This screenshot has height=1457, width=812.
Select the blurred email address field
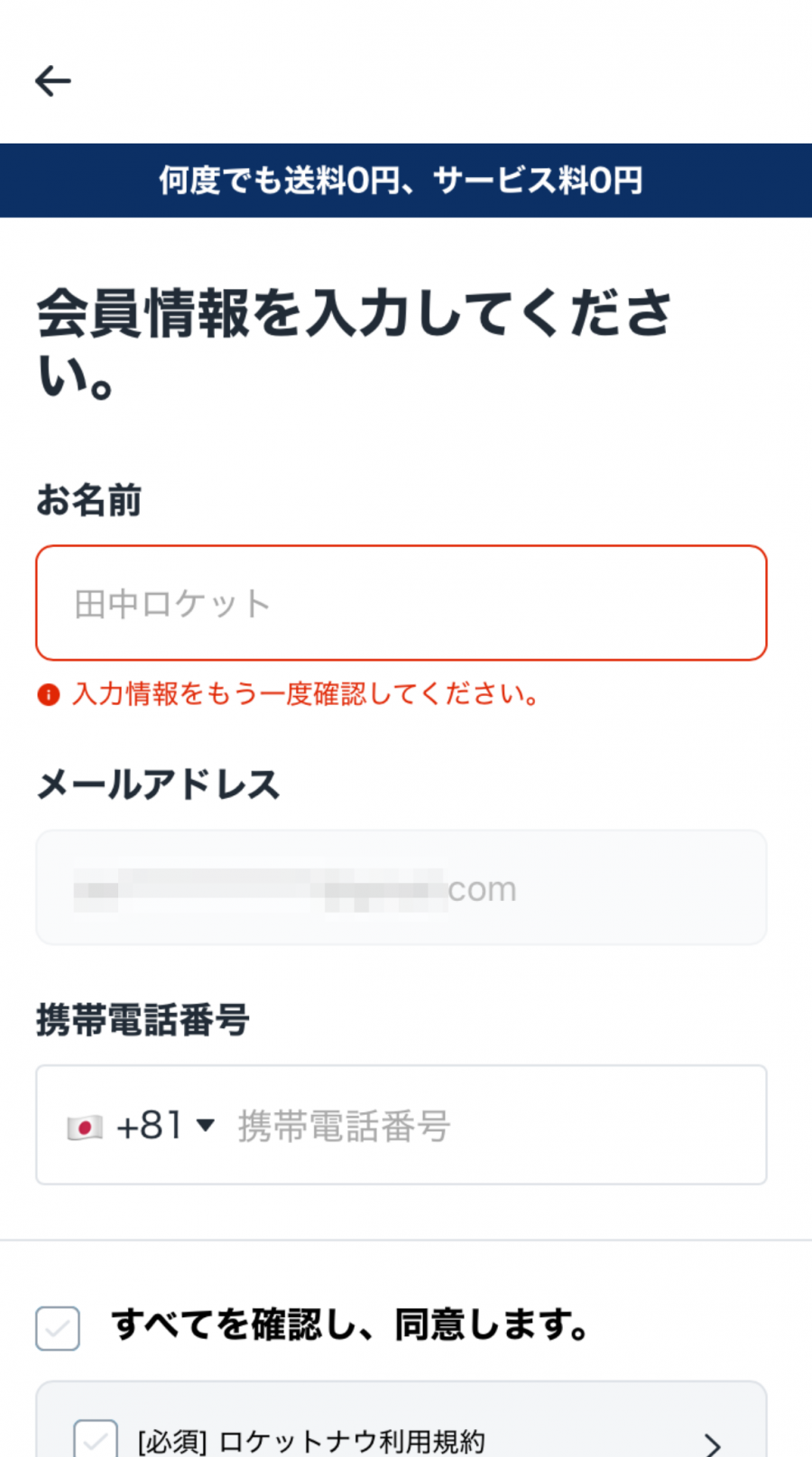401,888
